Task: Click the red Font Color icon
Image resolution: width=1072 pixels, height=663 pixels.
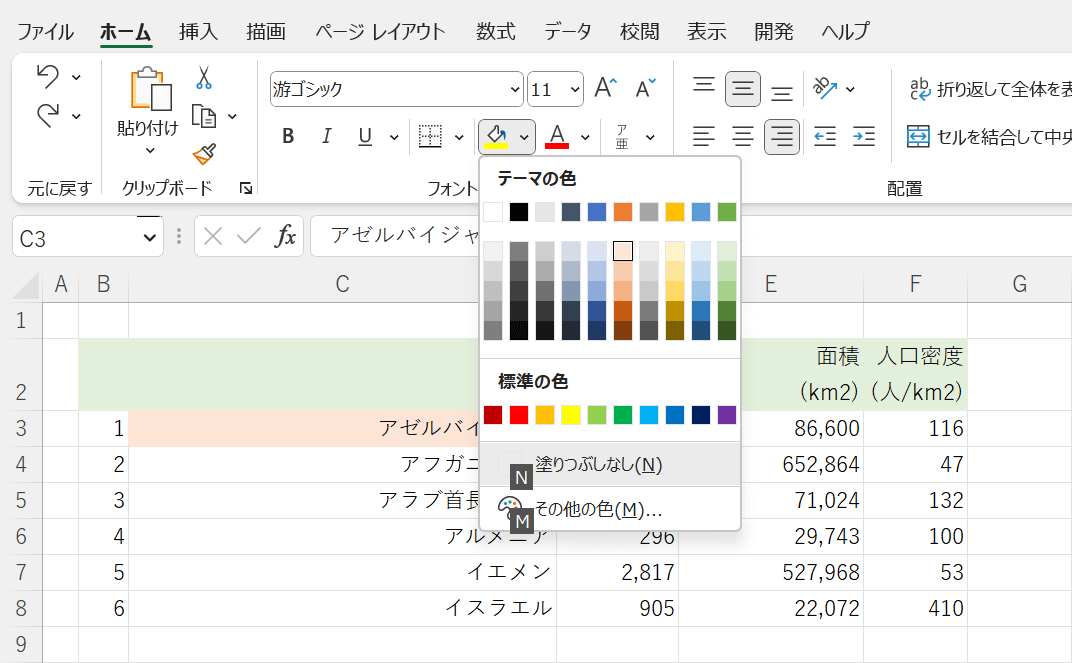Action: (x=558, y=136)
